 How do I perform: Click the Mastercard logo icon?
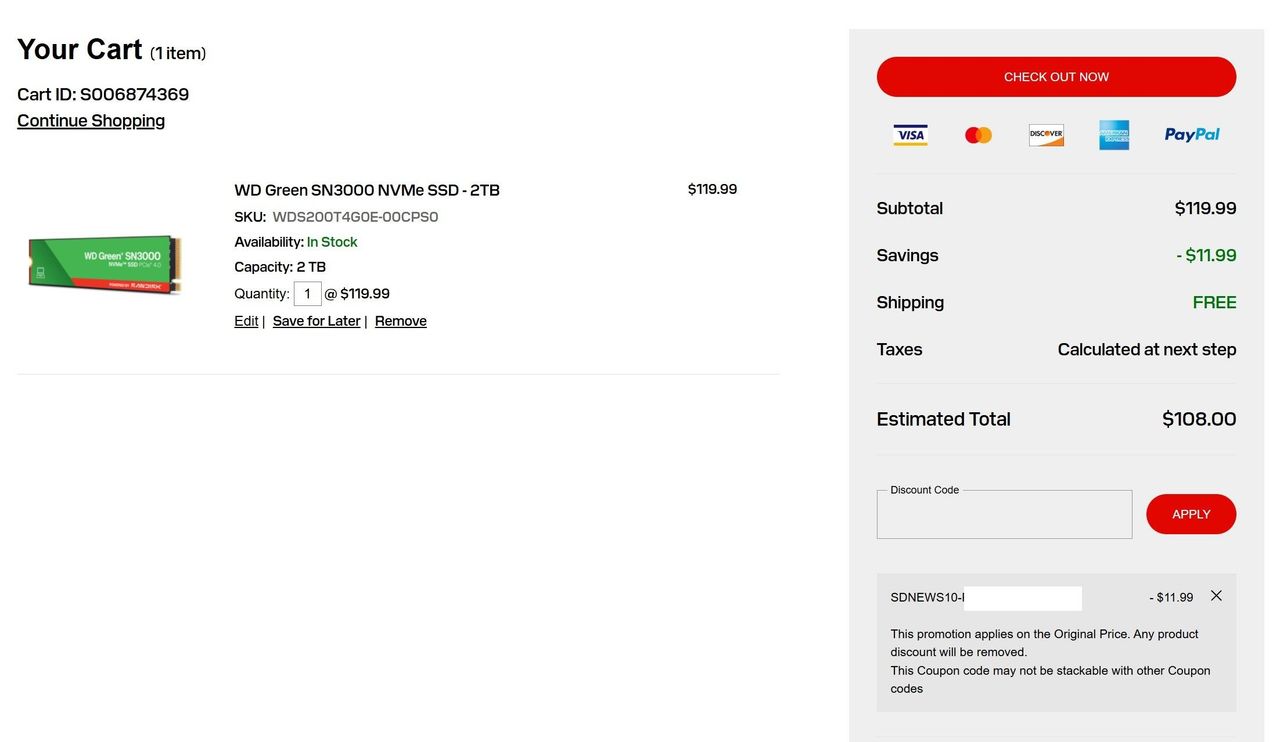tap(978, 135)
